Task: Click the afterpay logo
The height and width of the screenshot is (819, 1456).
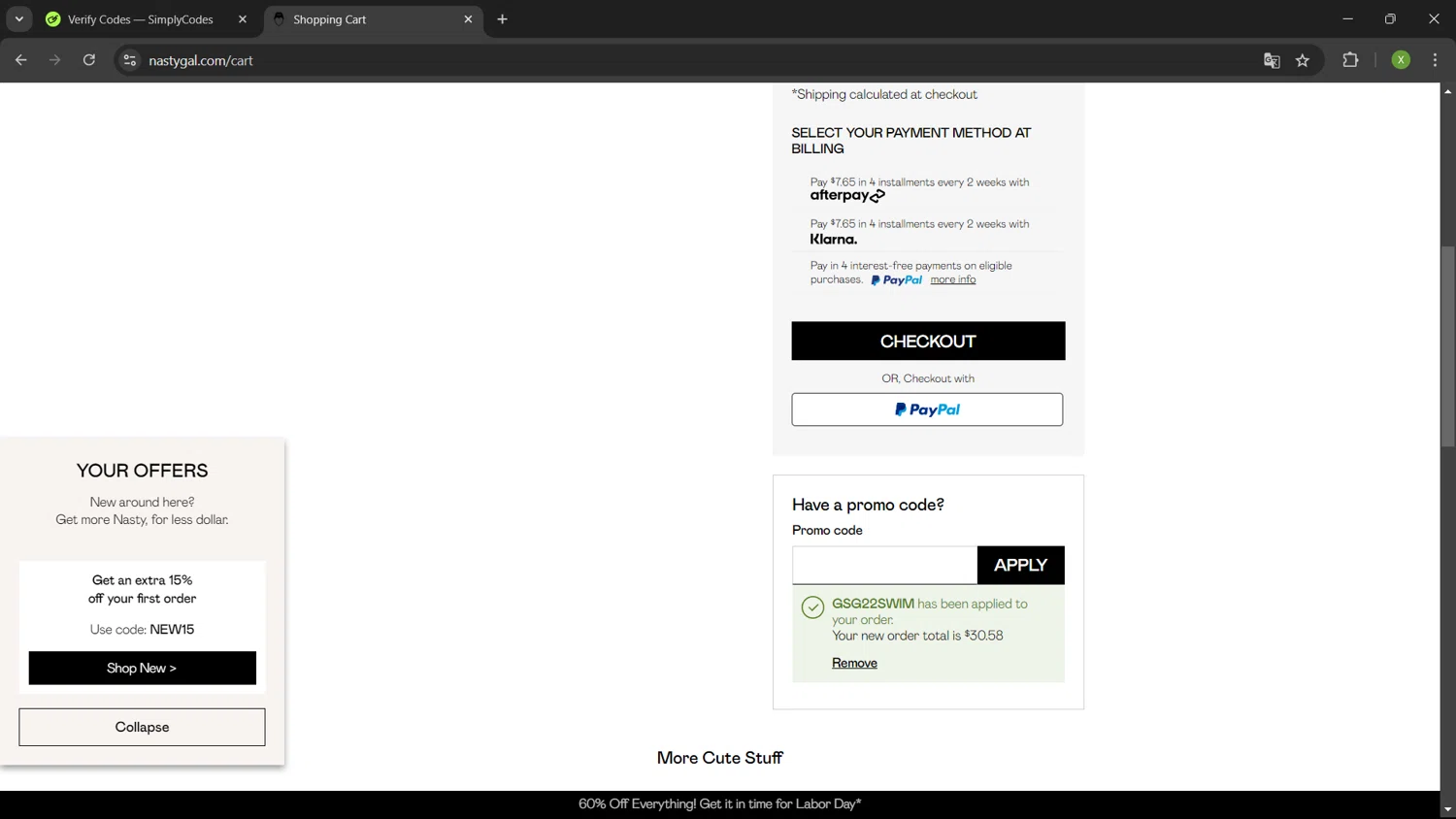Action: pyautogui.click(x=847, y=195)
